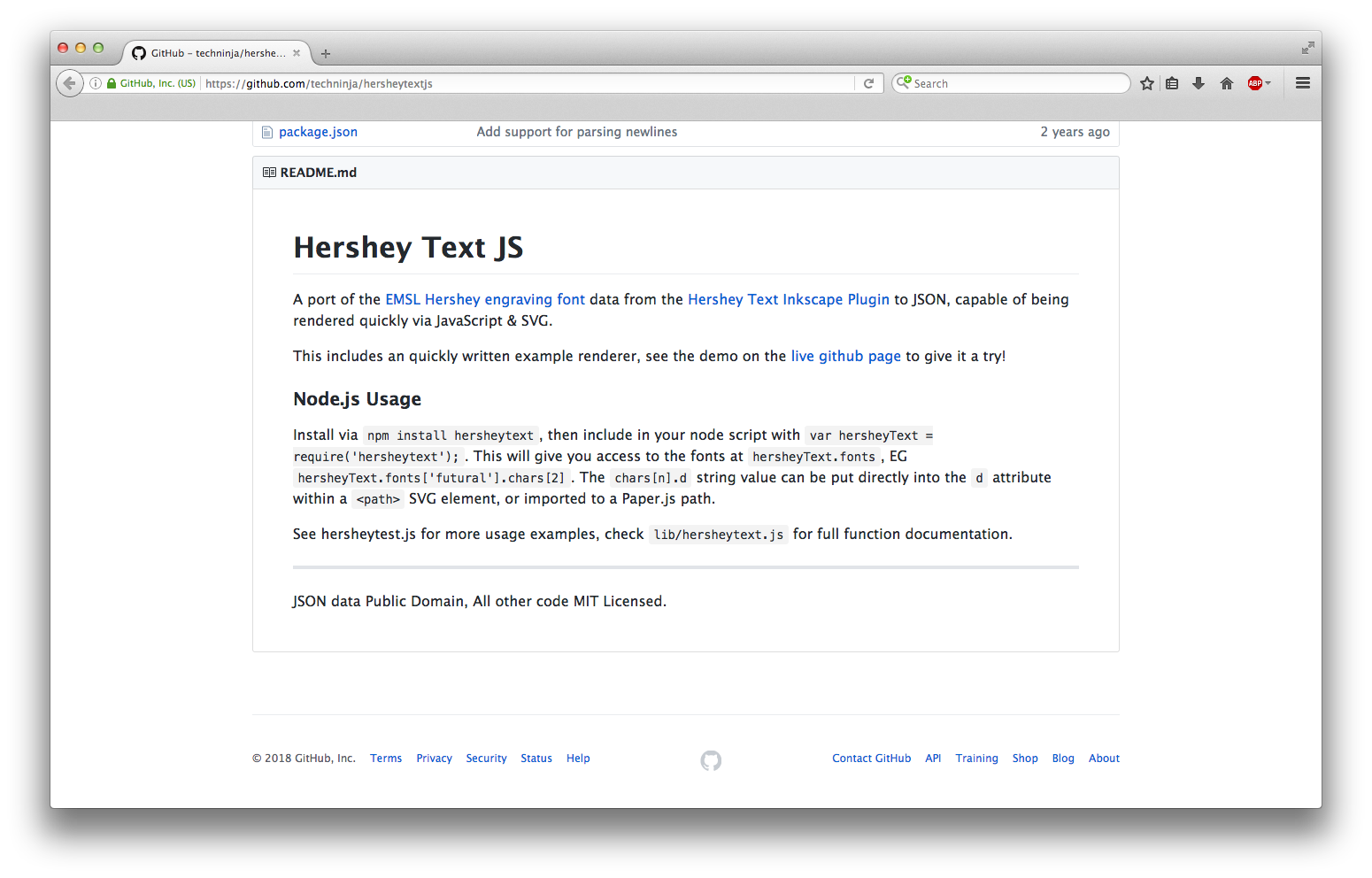Click the Adblock Plus icon
Screen dimensions: 1372x878
pos(1254,83)
